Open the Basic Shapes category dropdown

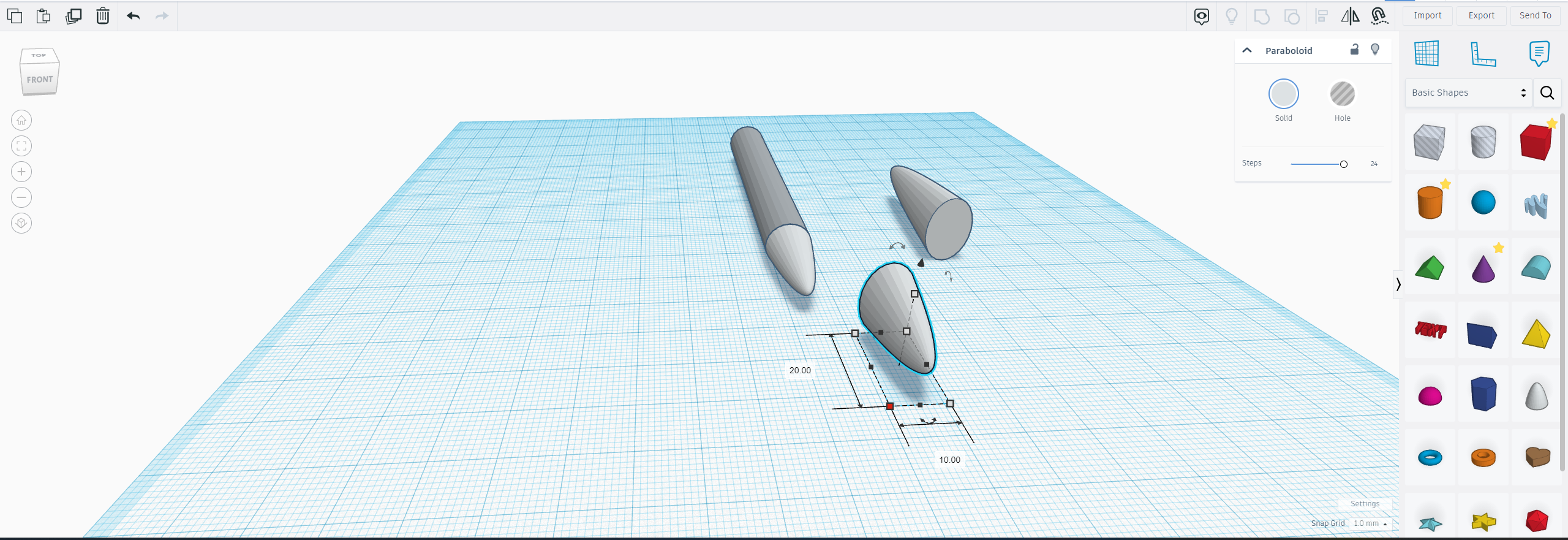tap(1468, 93)
